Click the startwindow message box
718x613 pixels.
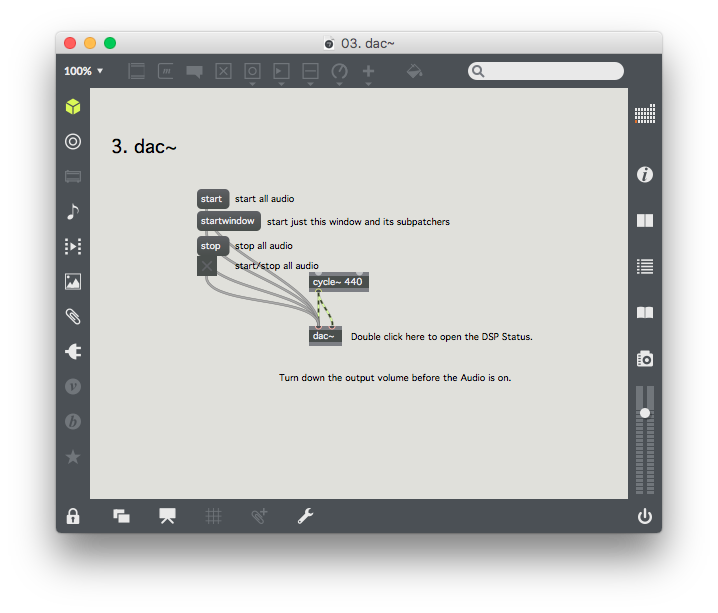coord(228,221)
